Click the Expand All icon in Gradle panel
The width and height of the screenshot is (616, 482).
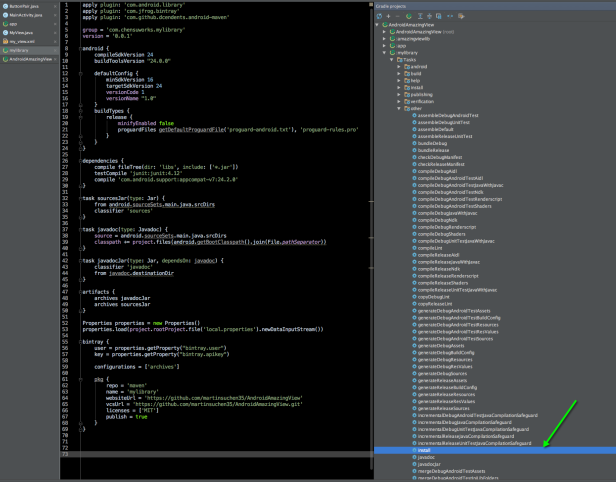pyautogui.click(x=418, y=17)
